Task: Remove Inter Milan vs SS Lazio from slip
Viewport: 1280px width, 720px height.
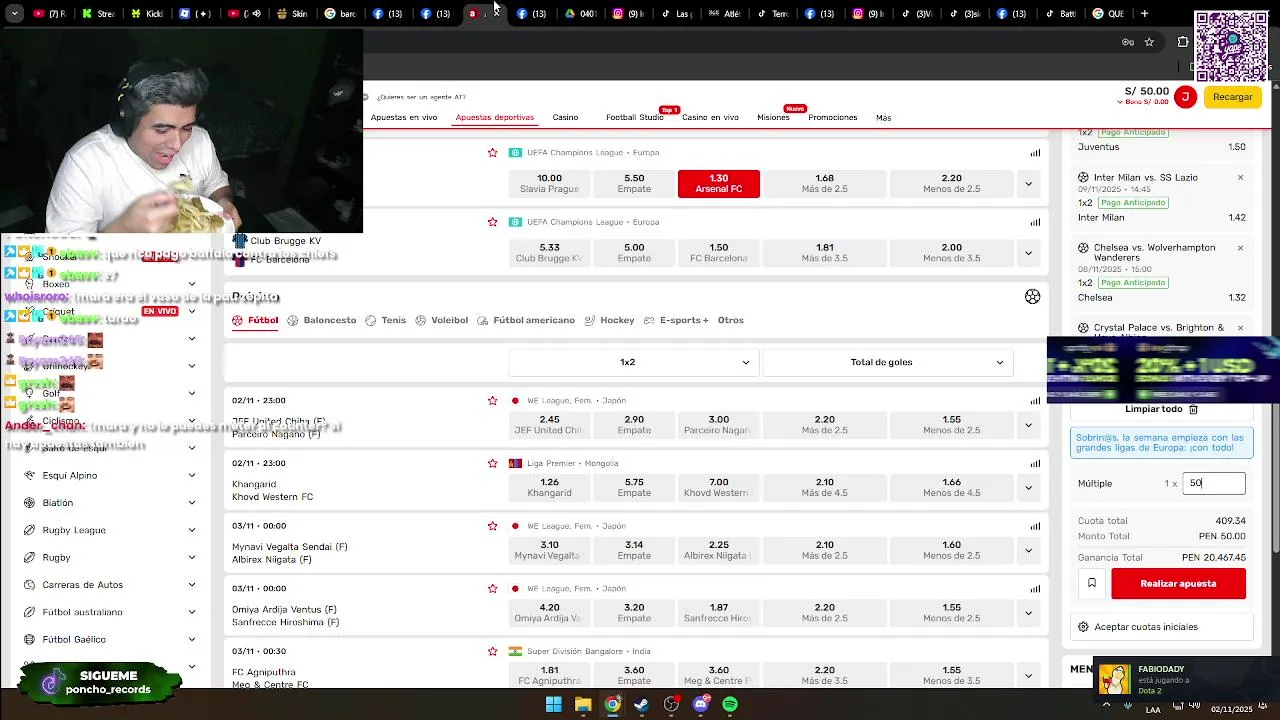Action: pos(1240,178)
